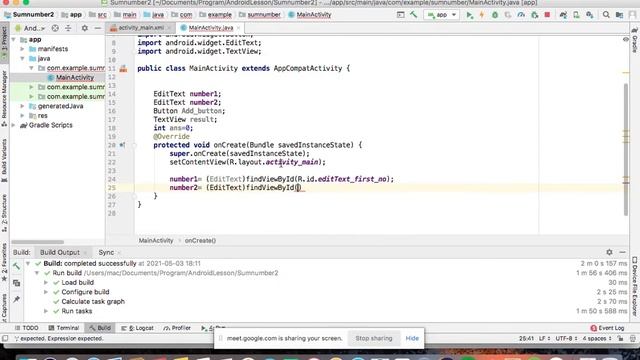The height and width of the screenshot is (360, 640).
Task: Sync project with Gradle files icon
Action: (x=563, y=15)
